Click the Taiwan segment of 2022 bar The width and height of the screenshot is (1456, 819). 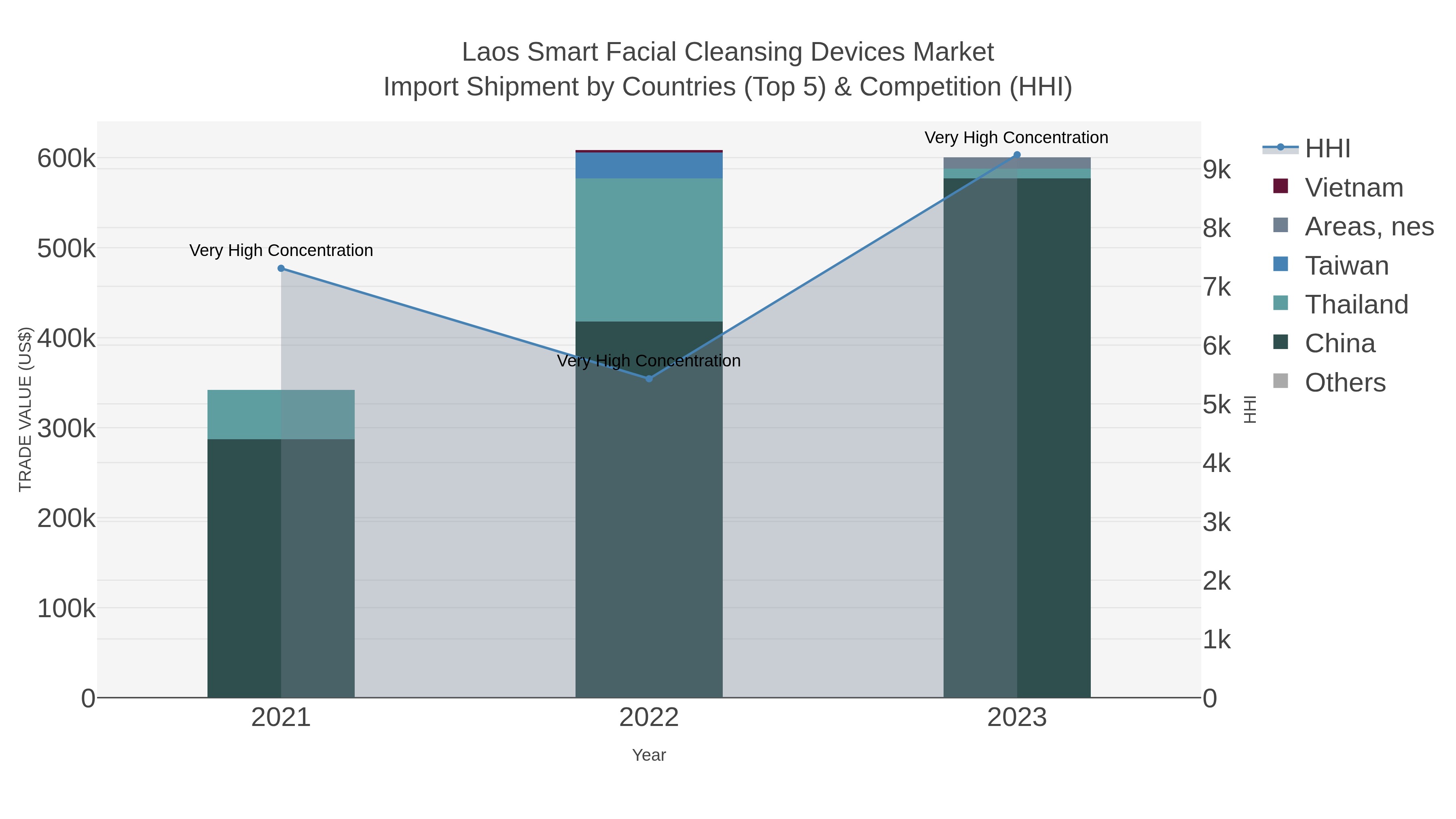click(649, 165)
